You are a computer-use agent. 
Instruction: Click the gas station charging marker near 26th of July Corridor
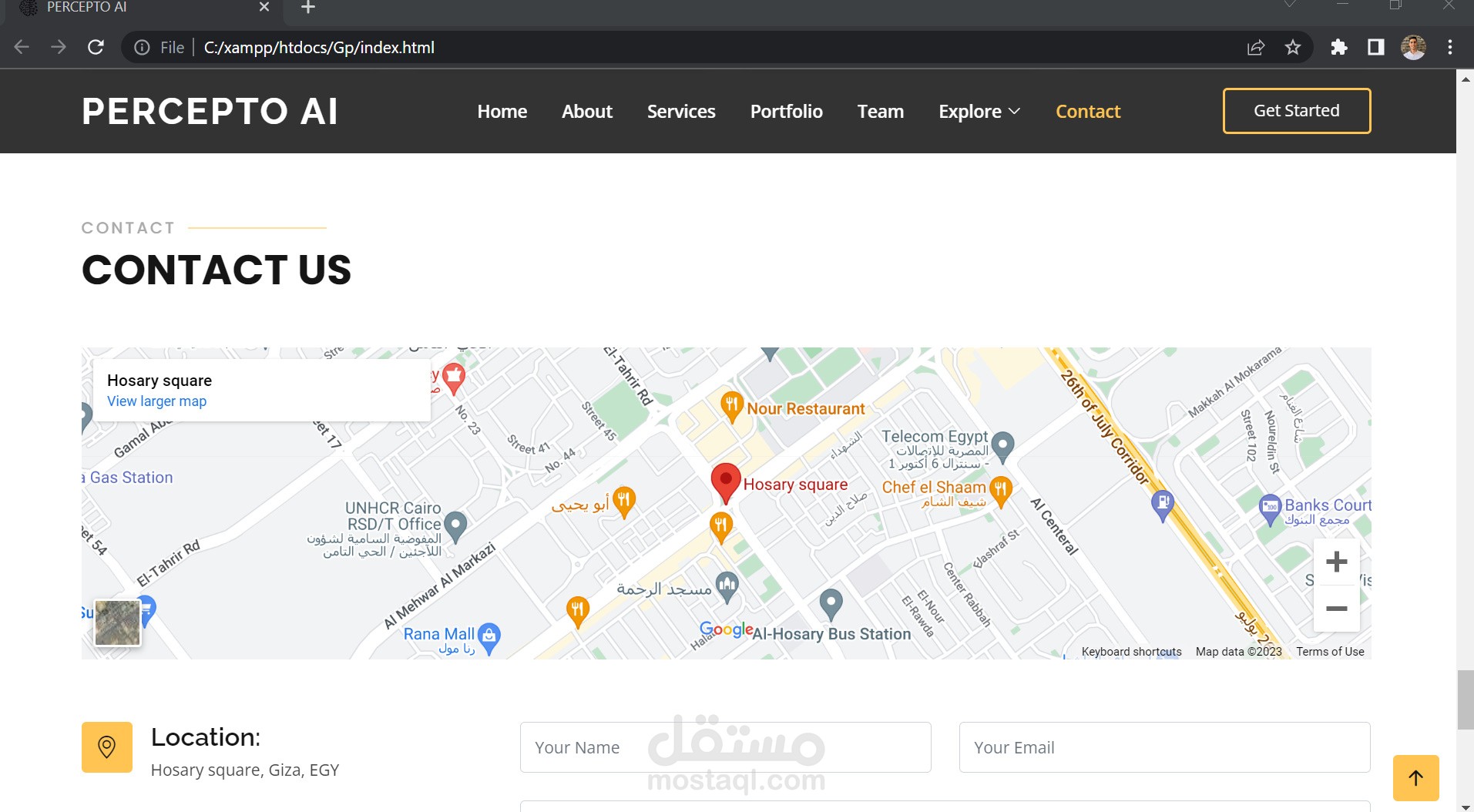click(1163, 506)
